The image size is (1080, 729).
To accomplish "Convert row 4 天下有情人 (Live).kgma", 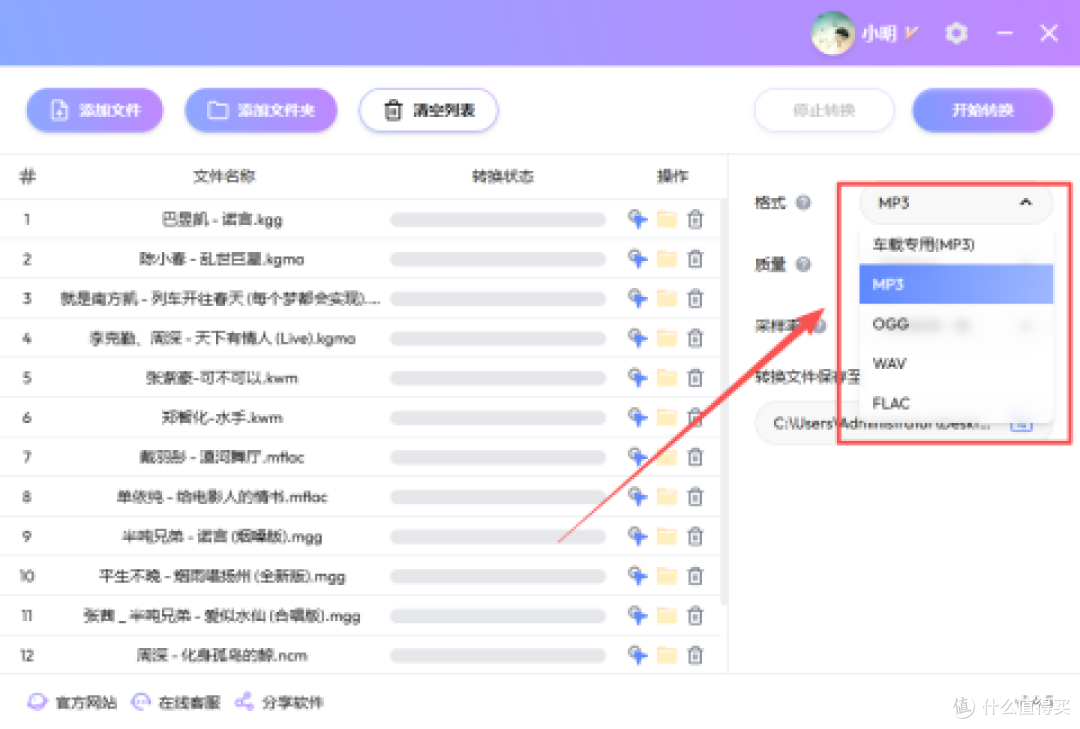I will (x=637, y=338).
